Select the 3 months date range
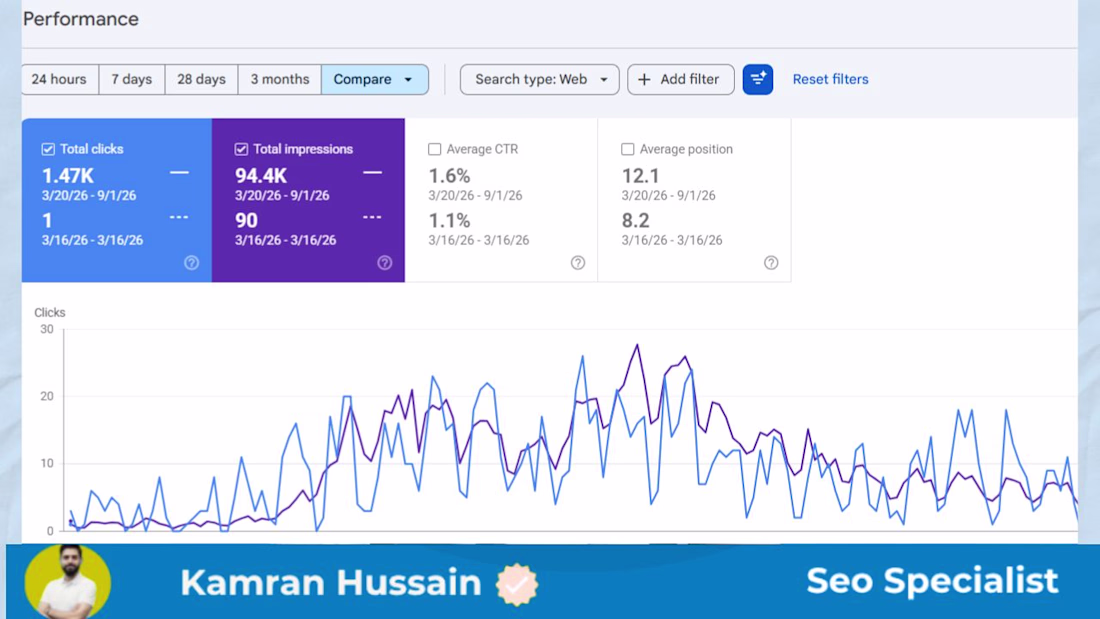 280,79
